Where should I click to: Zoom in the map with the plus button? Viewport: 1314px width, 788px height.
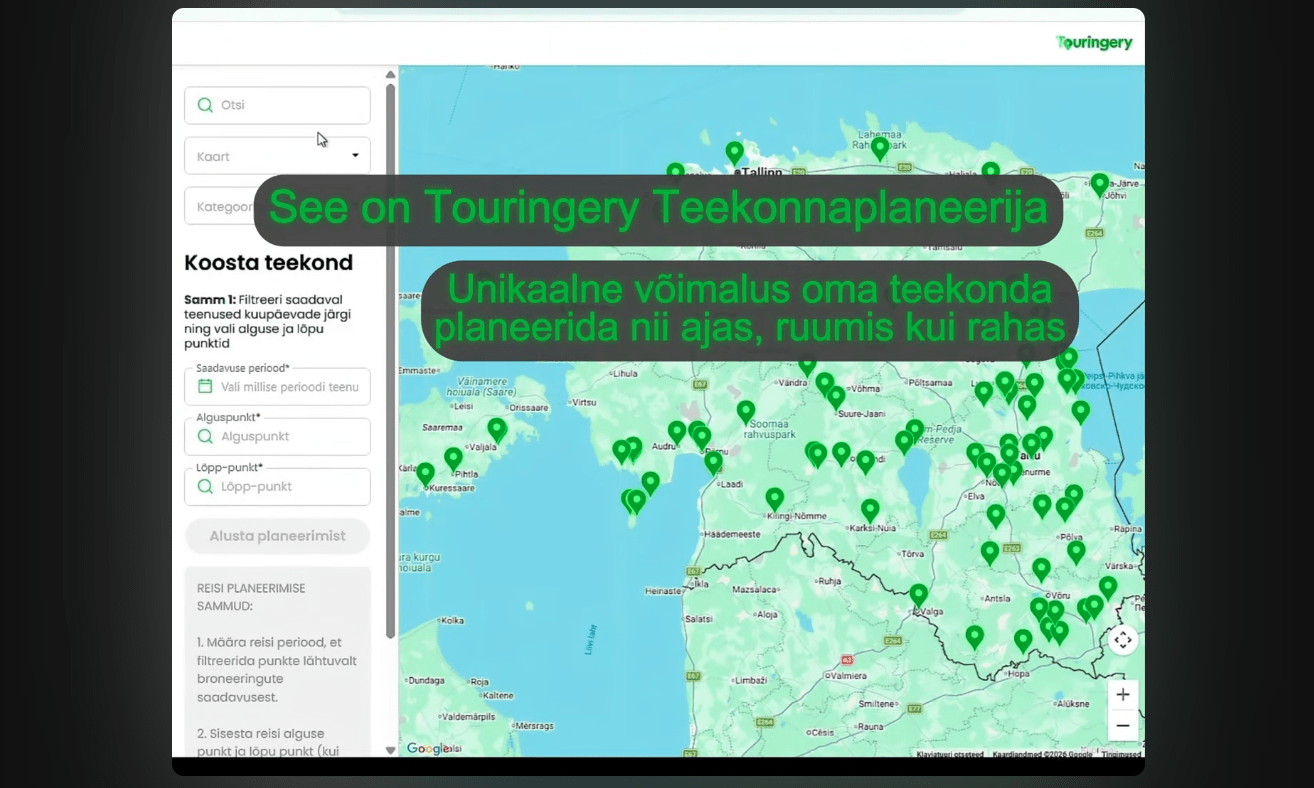(x=1123, y=694)
